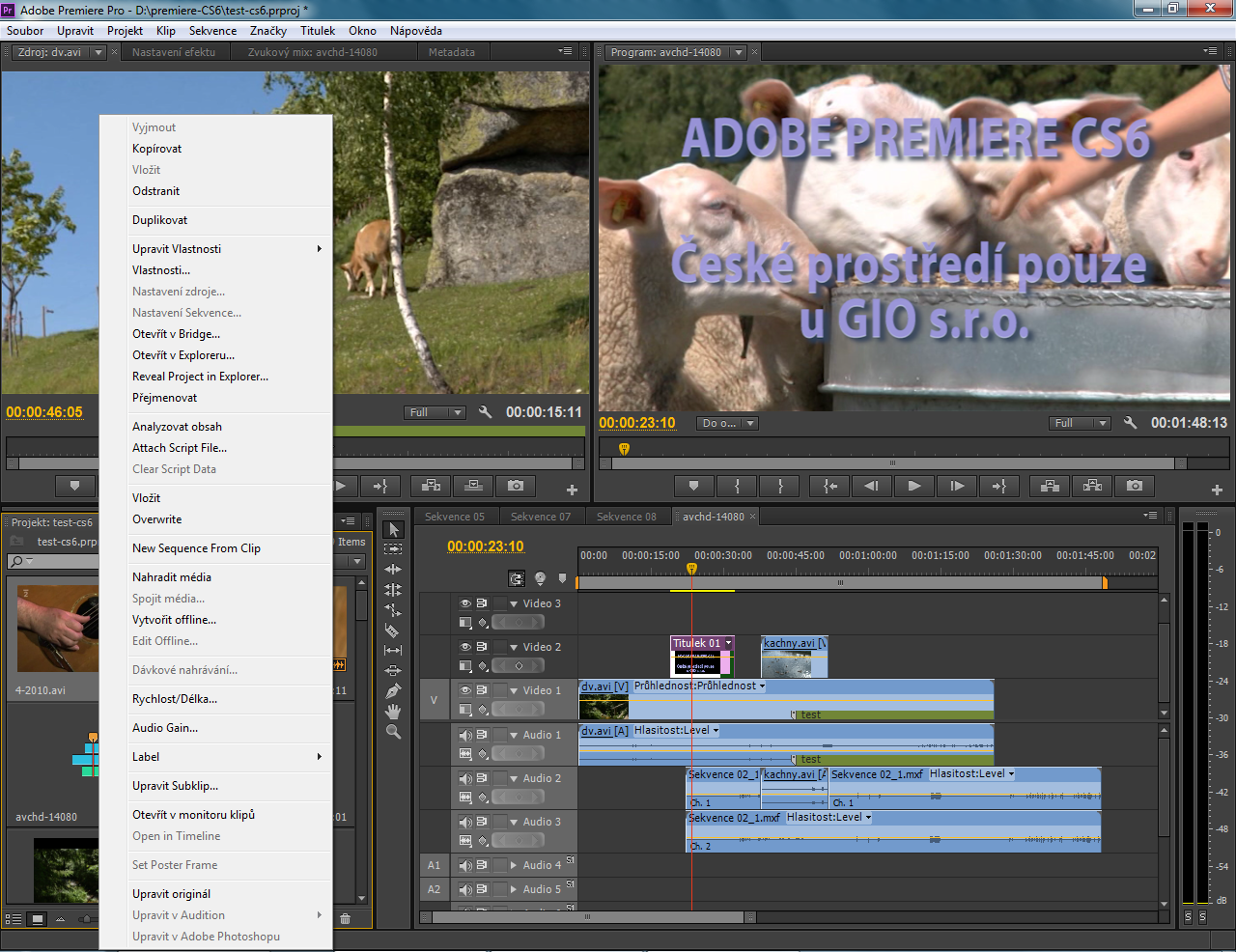Select the Hand tool
This screenshot has height=952, width=1236.
[393, 712]
